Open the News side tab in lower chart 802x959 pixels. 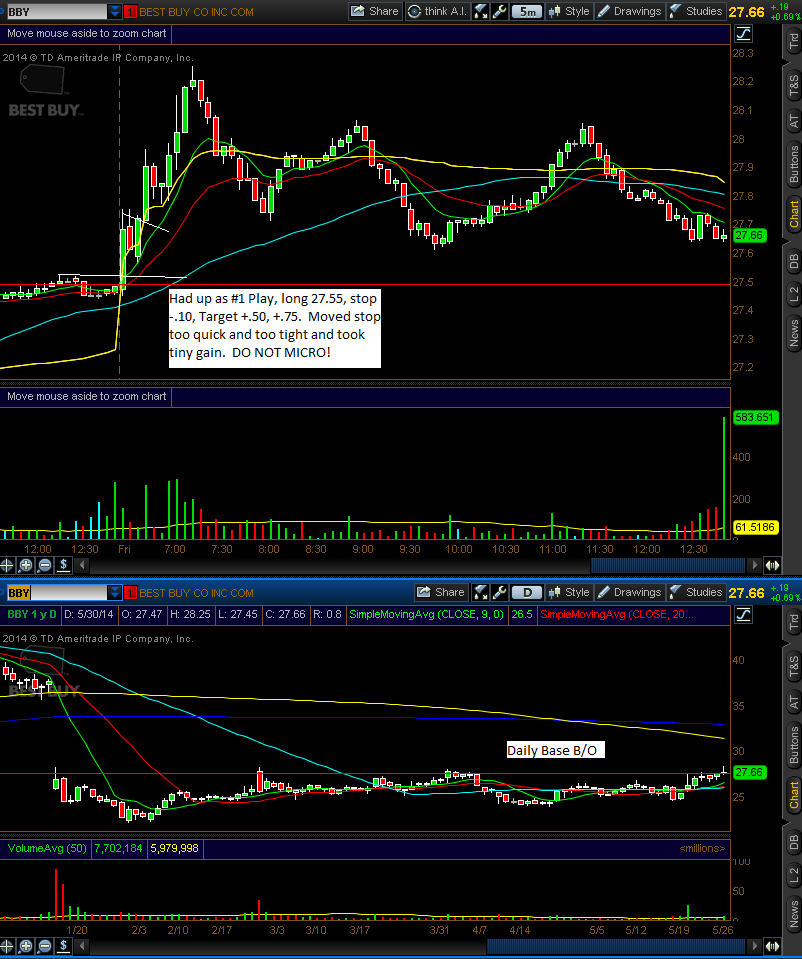[x=793, y=914]
